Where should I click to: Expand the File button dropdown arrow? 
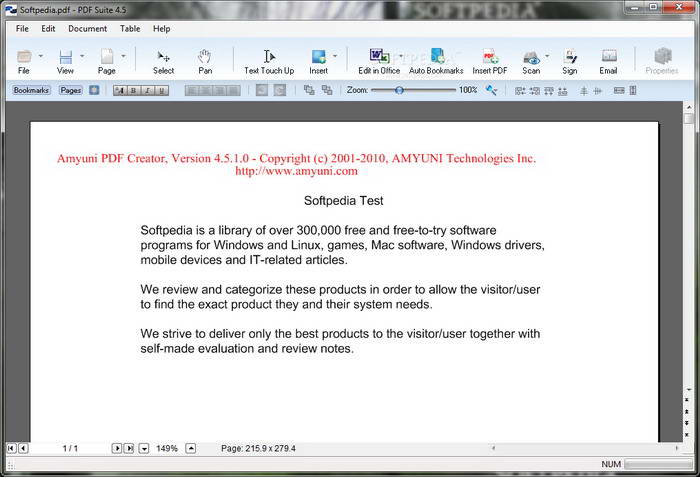click(41, 56)
